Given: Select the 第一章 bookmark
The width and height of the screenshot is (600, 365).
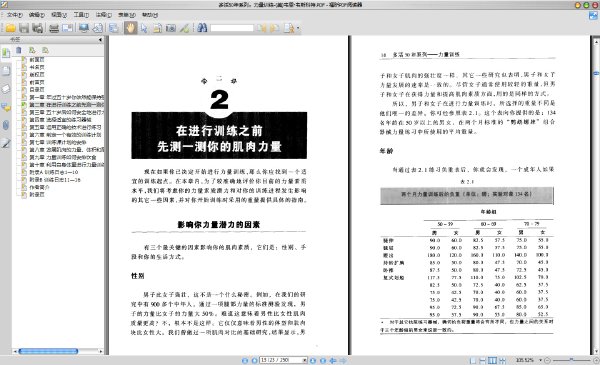Looking at the screenshot, I should [x=67, y=97].
